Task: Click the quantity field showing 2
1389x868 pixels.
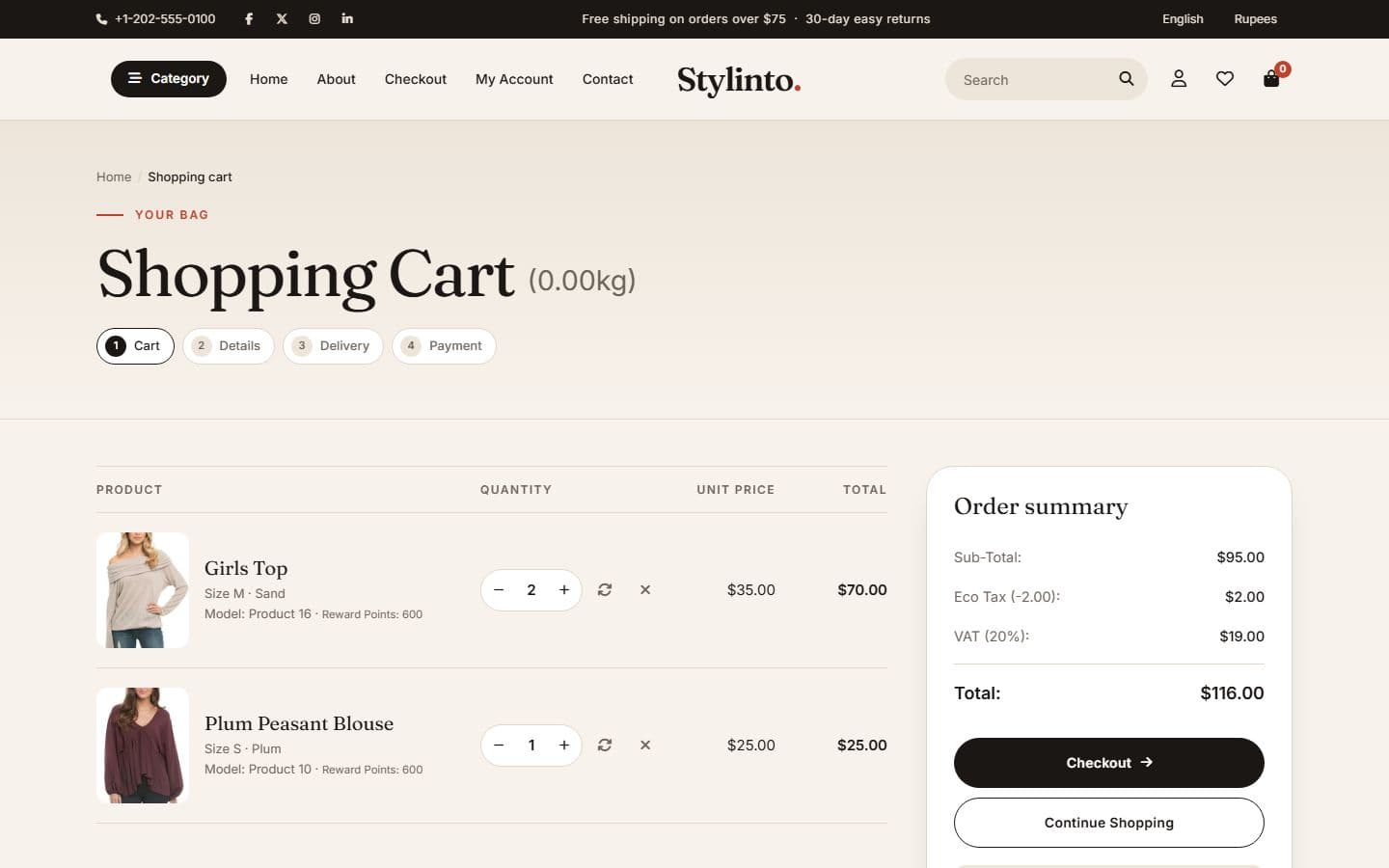Action: 531,590
